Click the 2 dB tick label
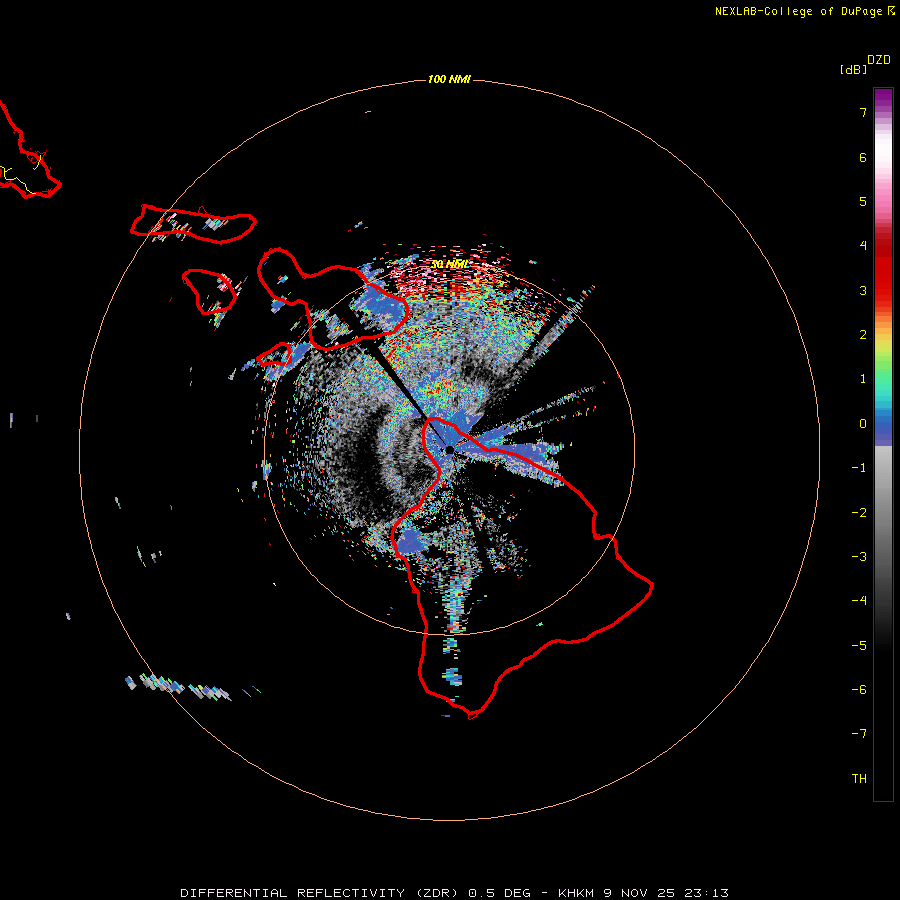The height and width of the screenshot is (900, 900). tap(863, 335)
